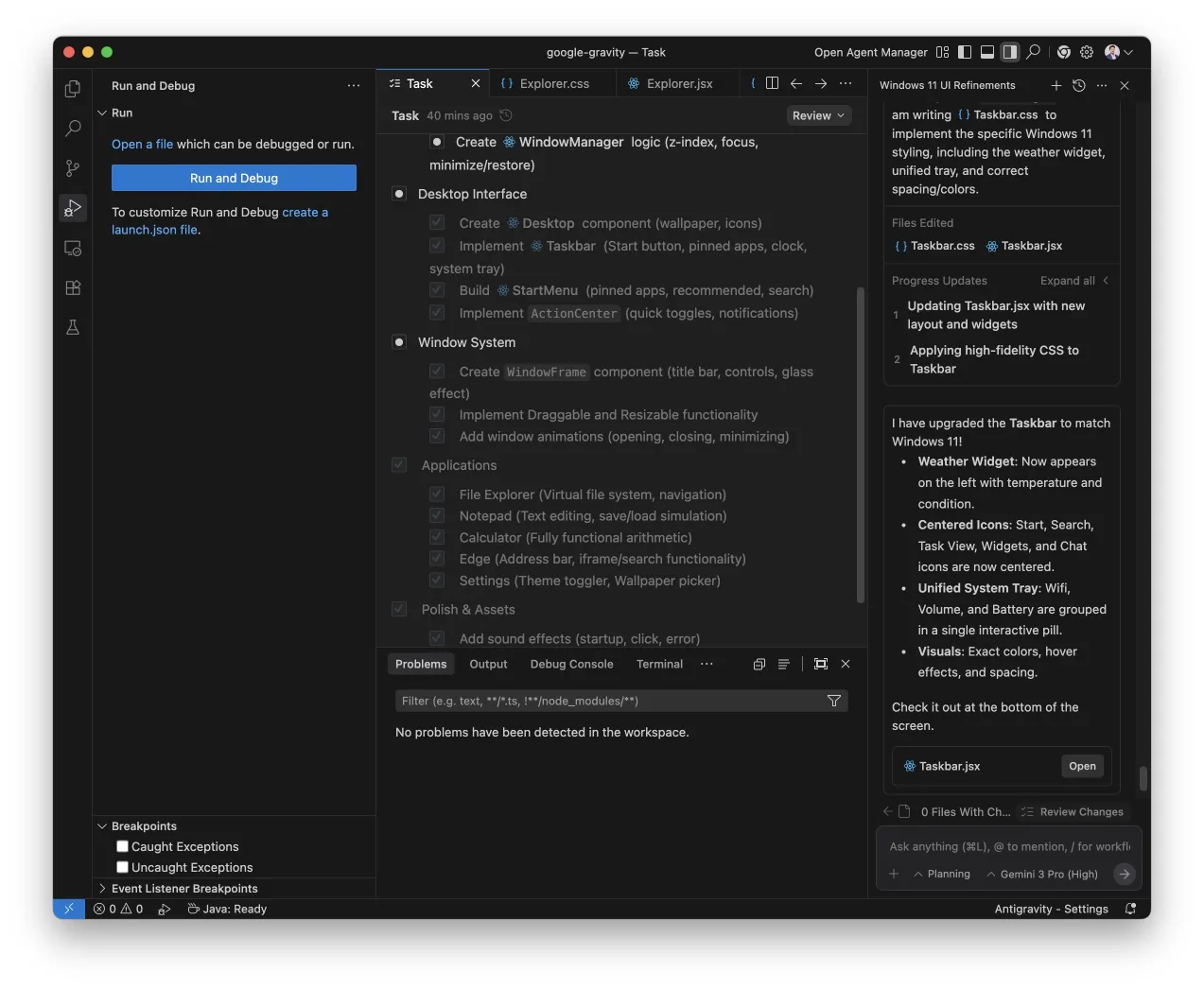Image resolution: width=1204 pixels, height=989 pixels.
Task: Open the Explorer sidebar icon
Action: [x=73, y=88]
